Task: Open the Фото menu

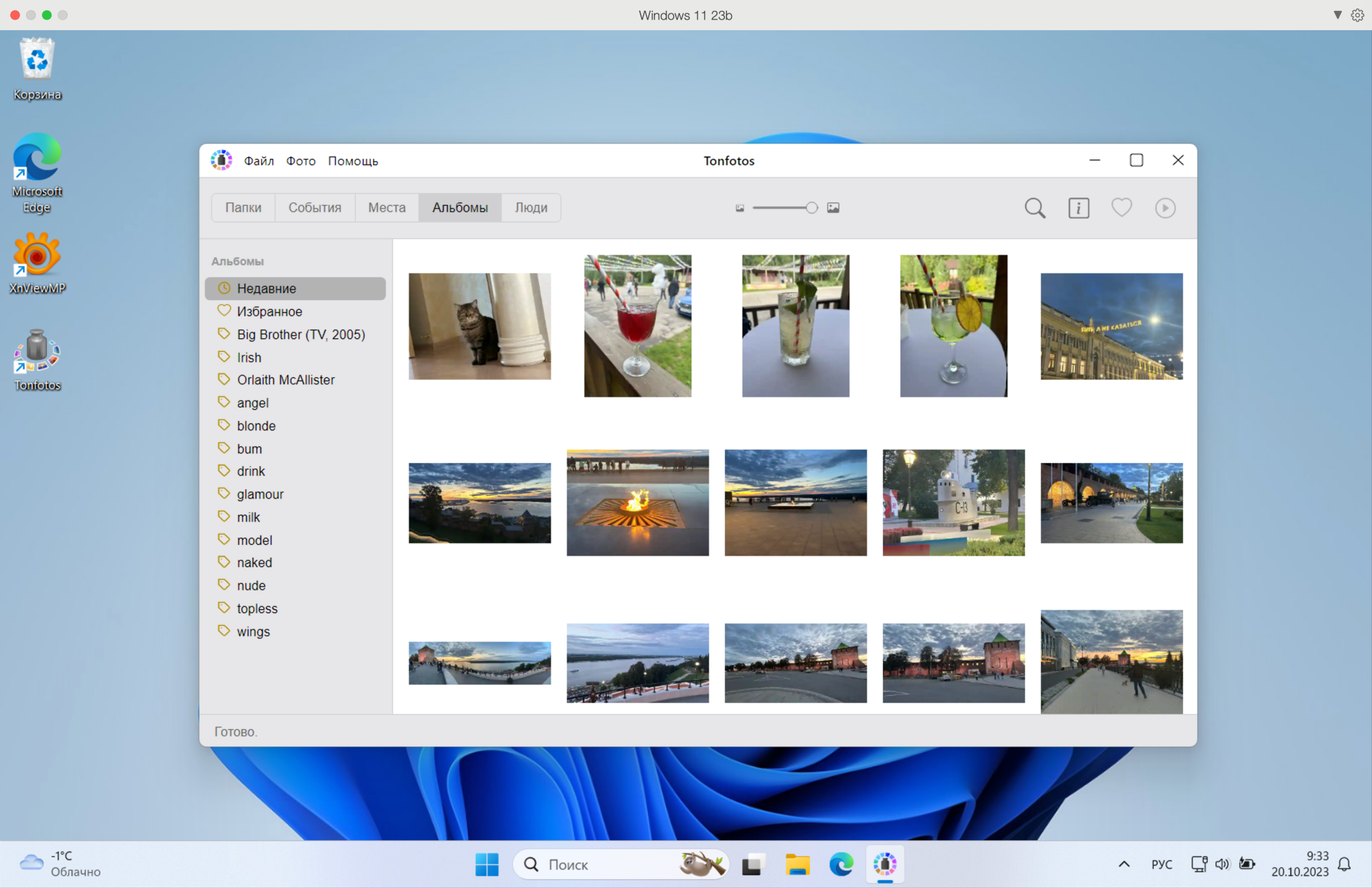Action: tap(301, 161)
